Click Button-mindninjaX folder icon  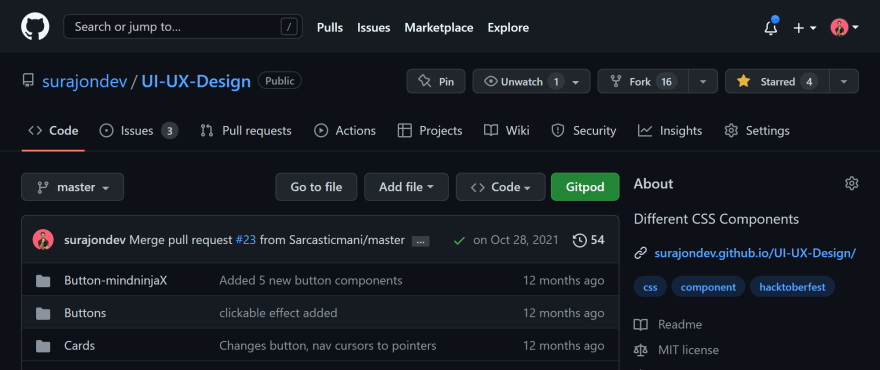pos(43,281)
